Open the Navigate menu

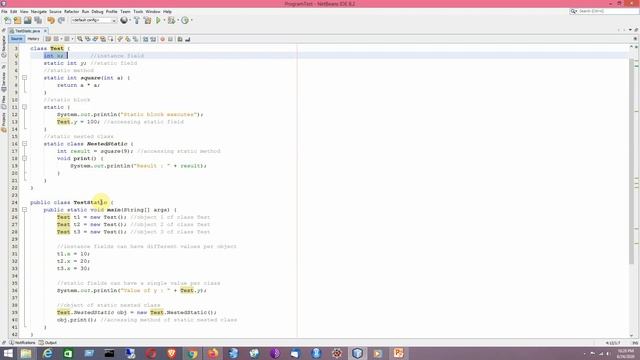click(39, 11)
